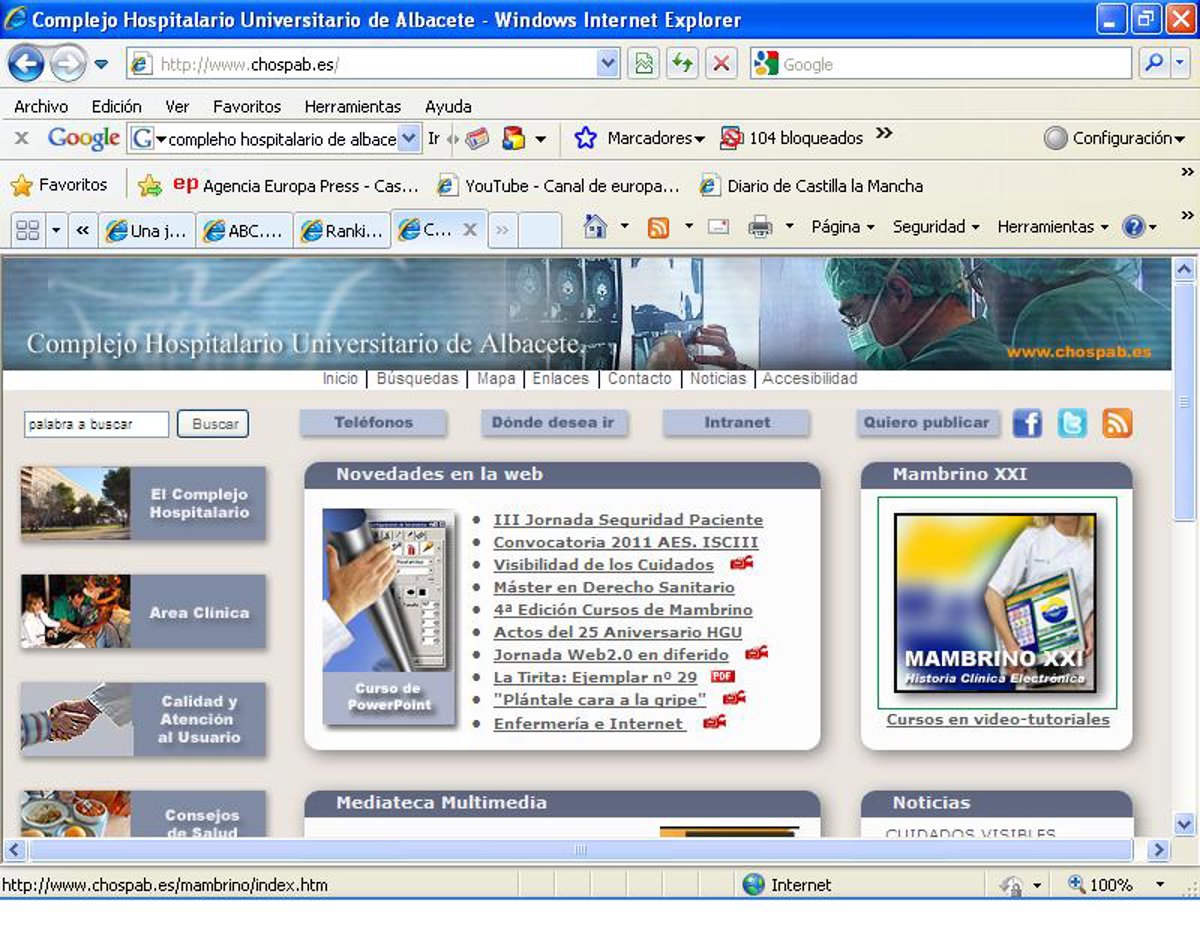Click the Twitter bird icon
The image size is (1200, 930).
coord(1072,423)
